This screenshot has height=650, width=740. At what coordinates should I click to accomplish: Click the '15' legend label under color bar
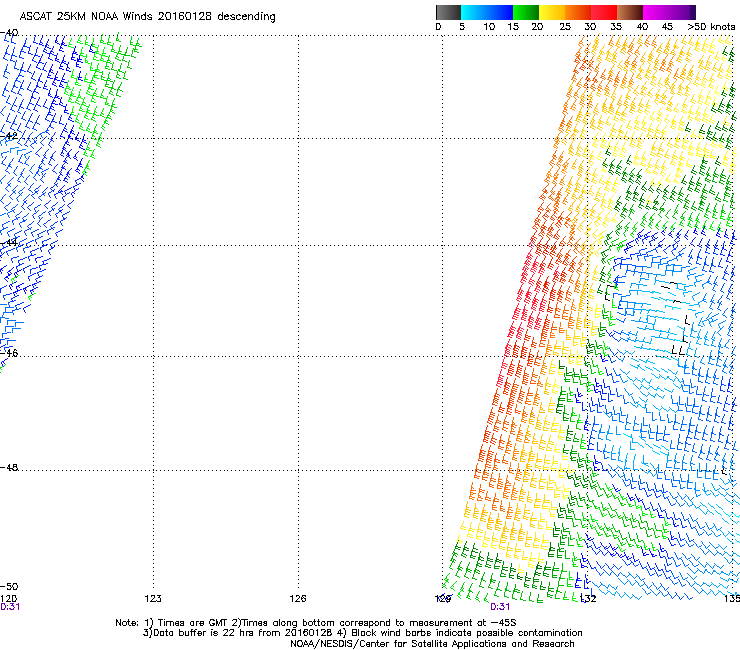pyautogui.click(x=513, y=27)
